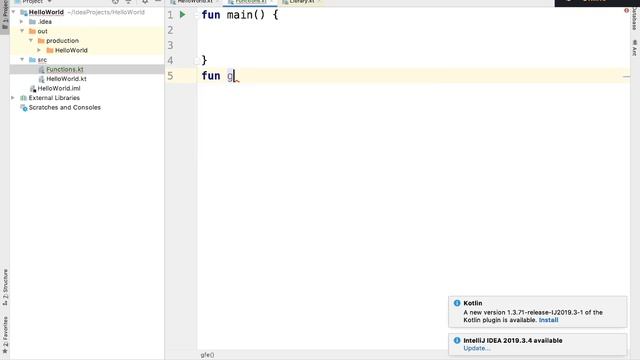Click line number 3 in gutter

pyautogui.click(x=170, y=45)
